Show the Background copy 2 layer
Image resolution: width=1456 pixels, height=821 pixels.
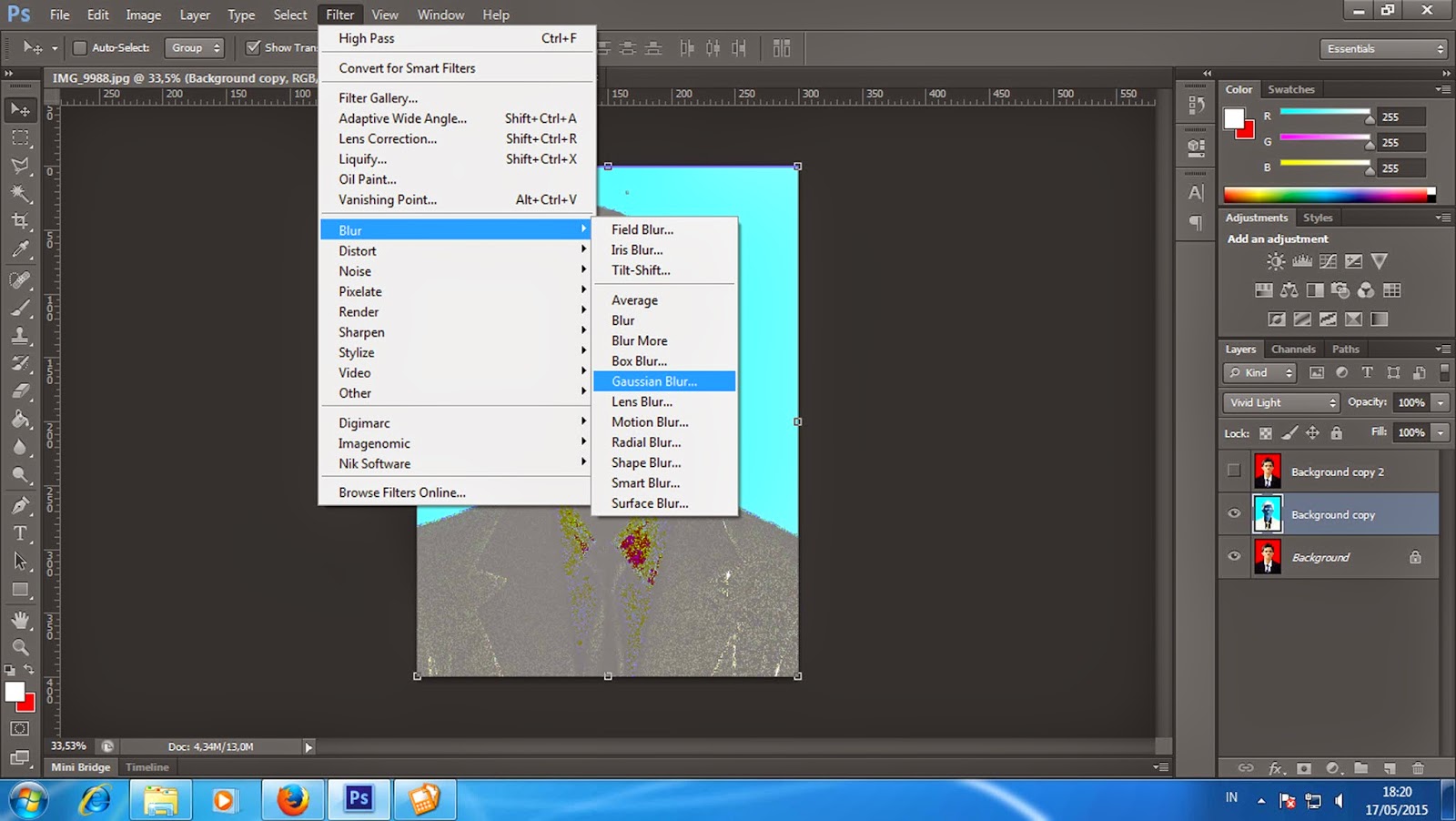click(1234, 471)
